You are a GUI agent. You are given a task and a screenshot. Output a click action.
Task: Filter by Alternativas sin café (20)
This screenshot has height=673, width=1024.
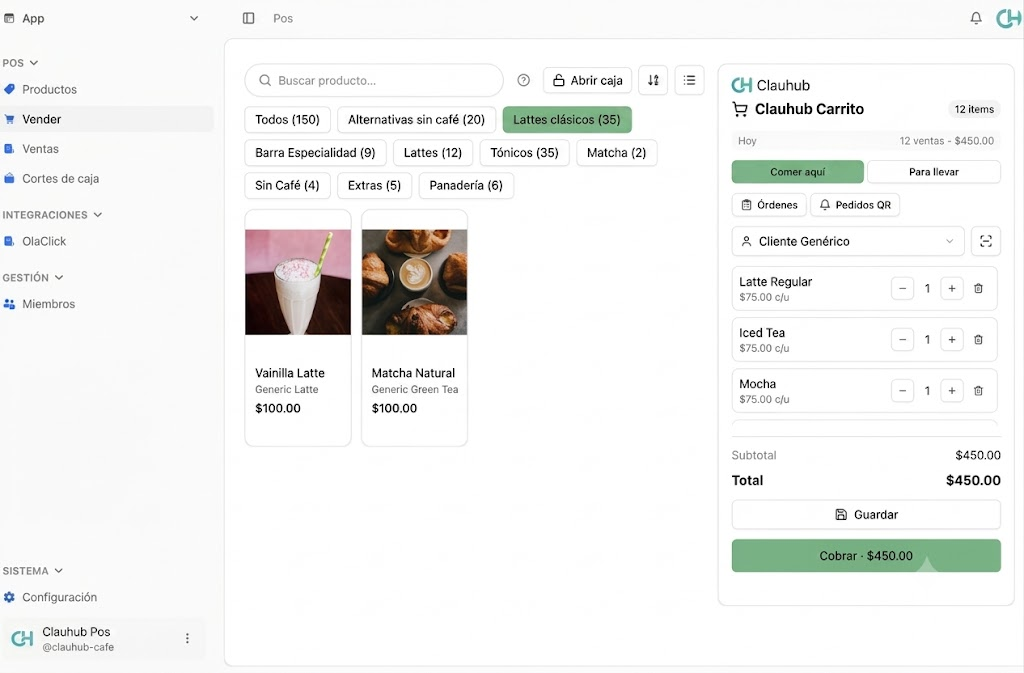click(x=416, y=119)
